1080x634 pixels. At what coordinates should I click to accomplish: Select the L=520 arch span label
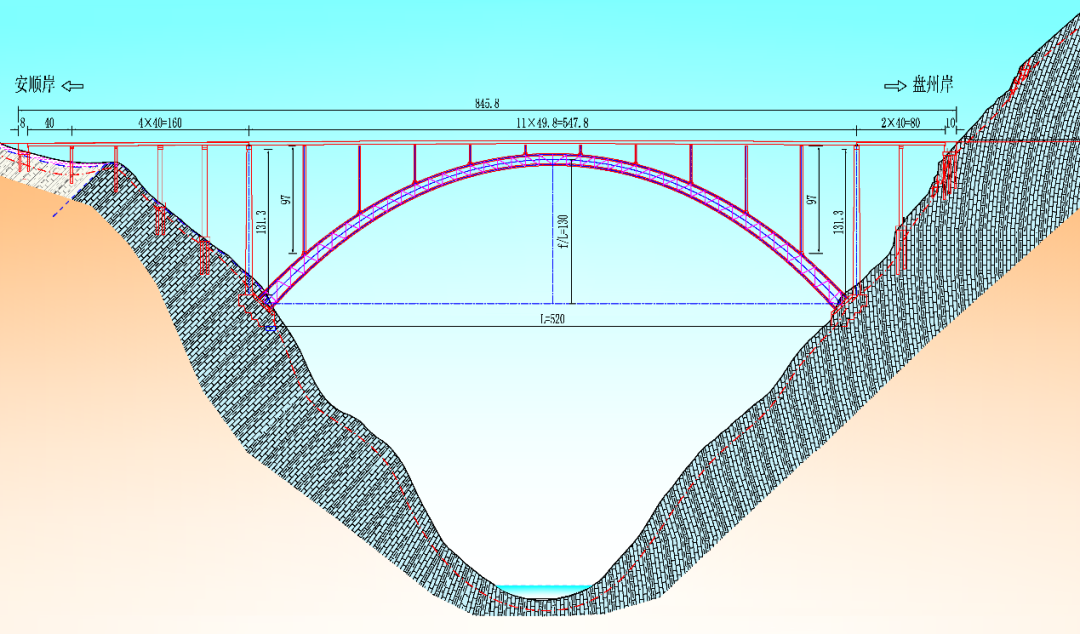coord(553,319)
